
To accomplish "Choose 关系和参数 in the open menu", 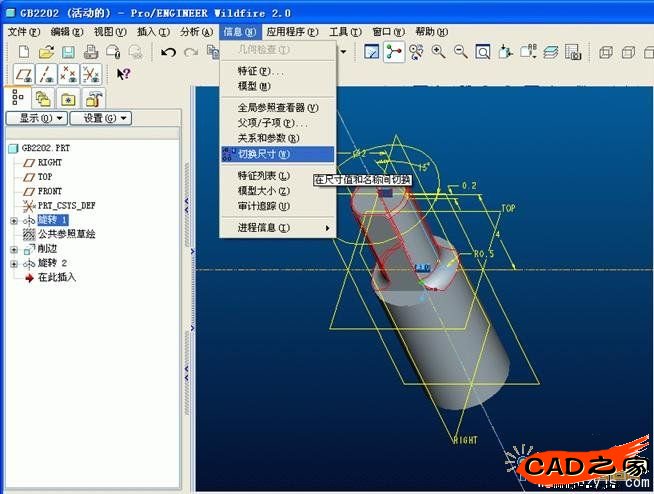I will [268, 138].
